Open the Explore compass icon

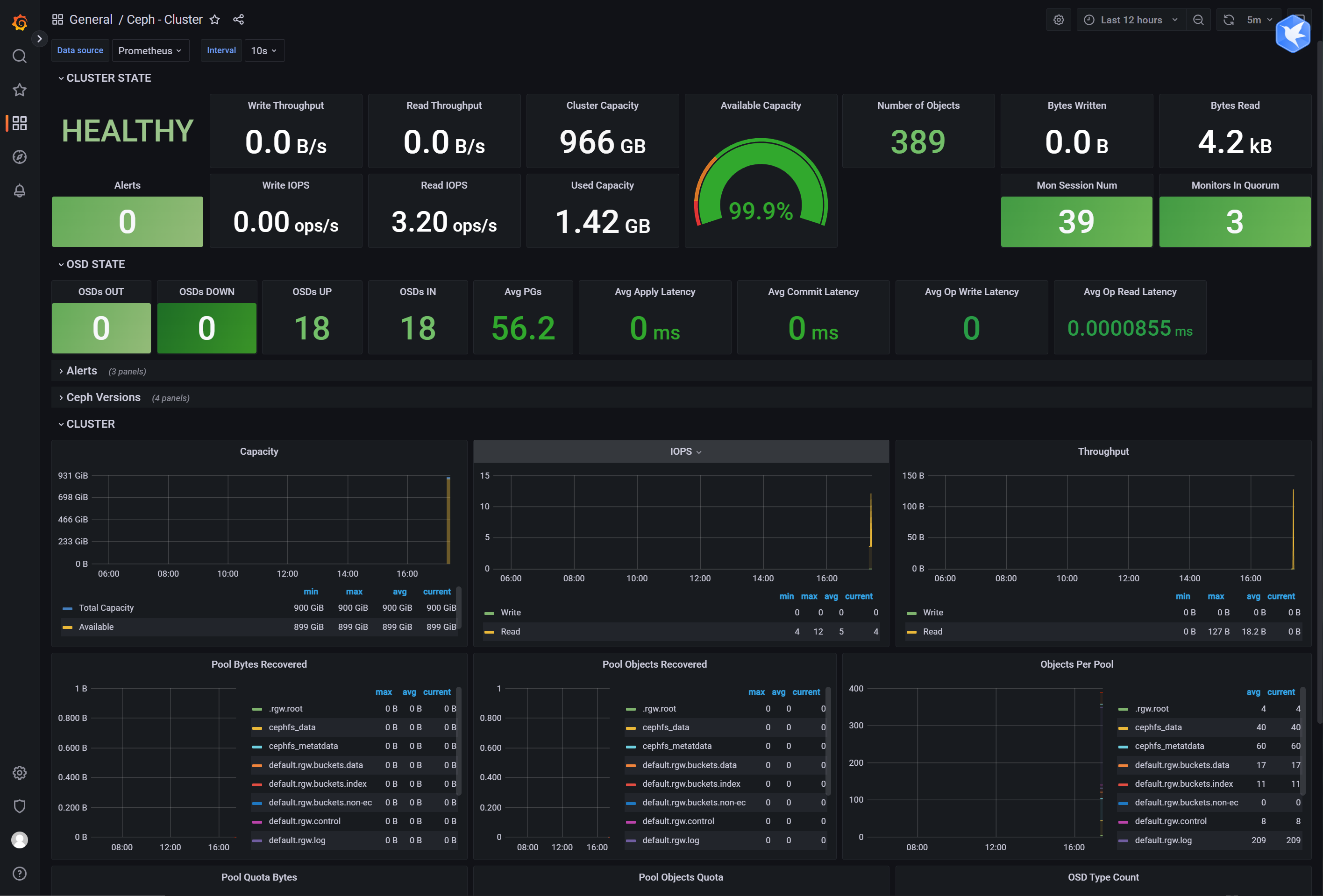tap(19, 157)
